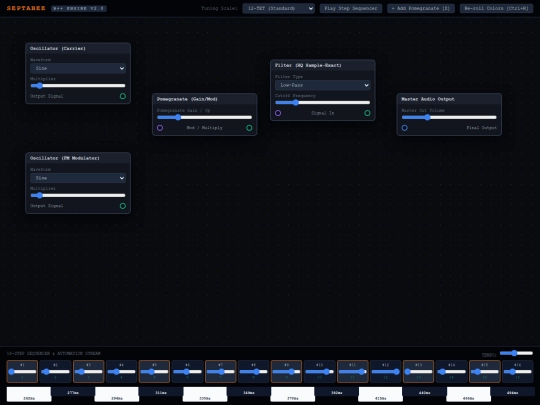Image resolution: width=540 pixels, height=405 pixels.
Task: Adjust the step #5 sequencer slider
Action: tap(154, 372)
